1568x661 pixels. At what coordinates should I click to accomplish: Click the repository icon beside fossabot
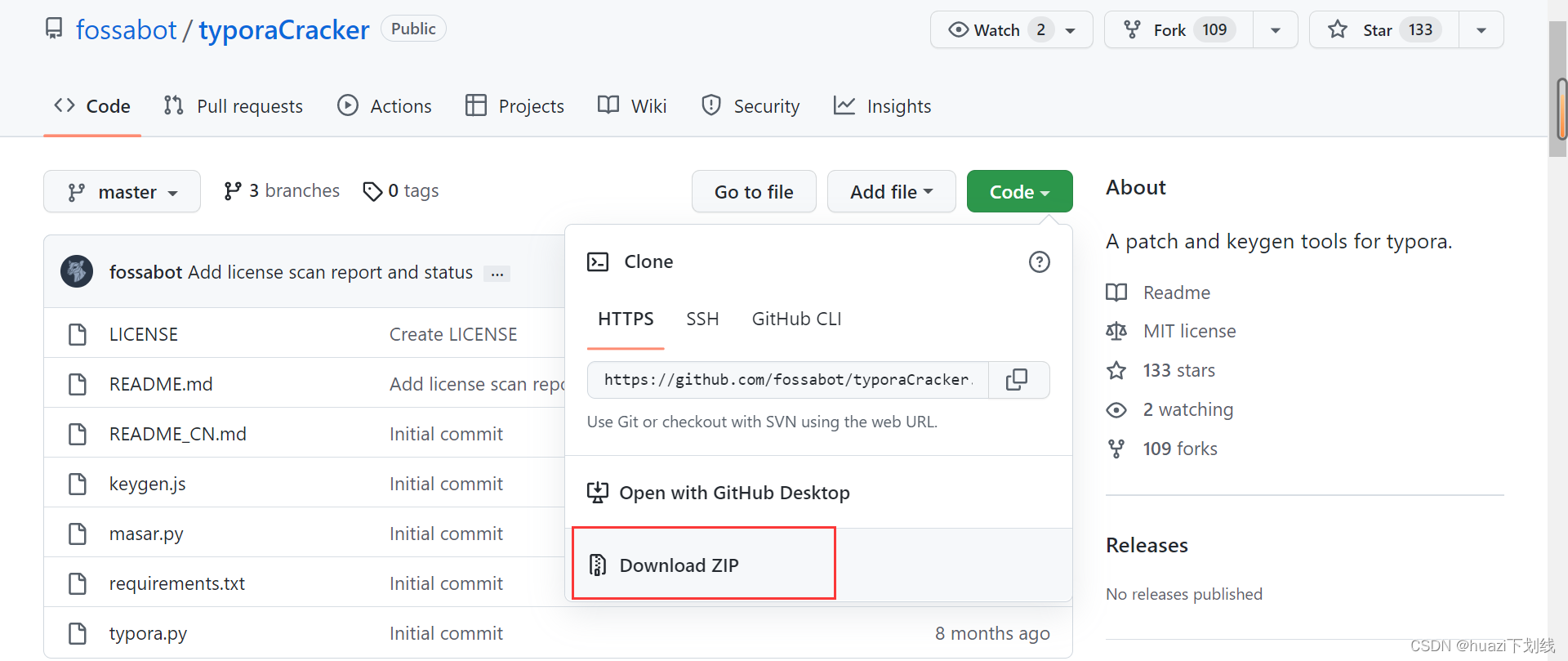[x=54, y=29]
